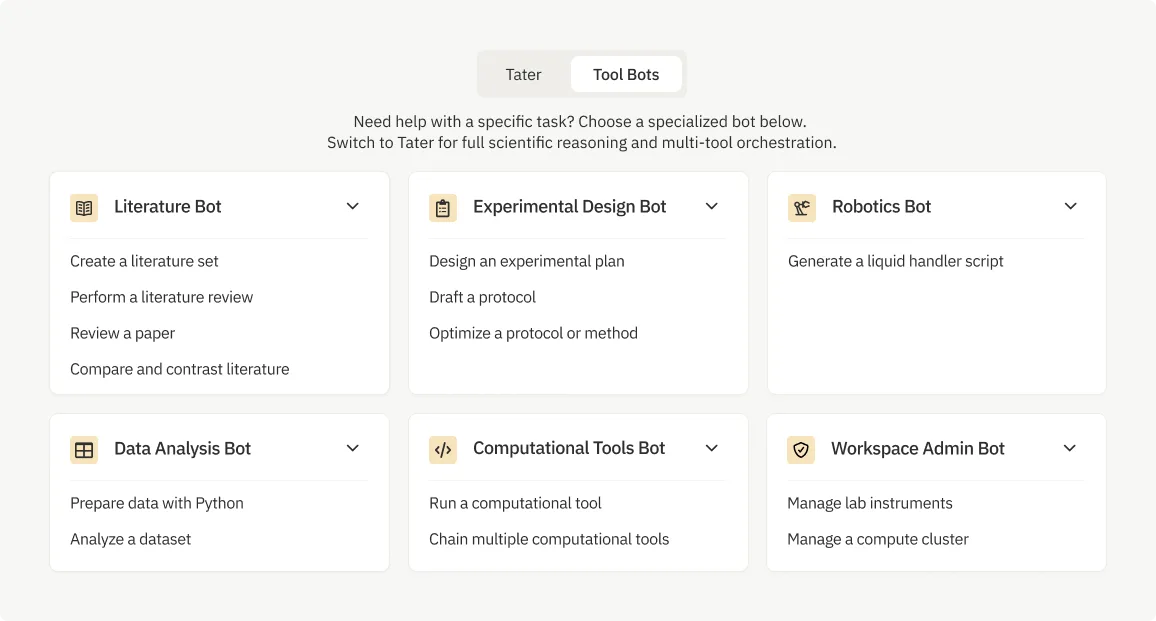This screenshot has height=621, width=1156.
Task: Click the Workspace Admin Bot shield icon
Action: [x=801, y=449]
